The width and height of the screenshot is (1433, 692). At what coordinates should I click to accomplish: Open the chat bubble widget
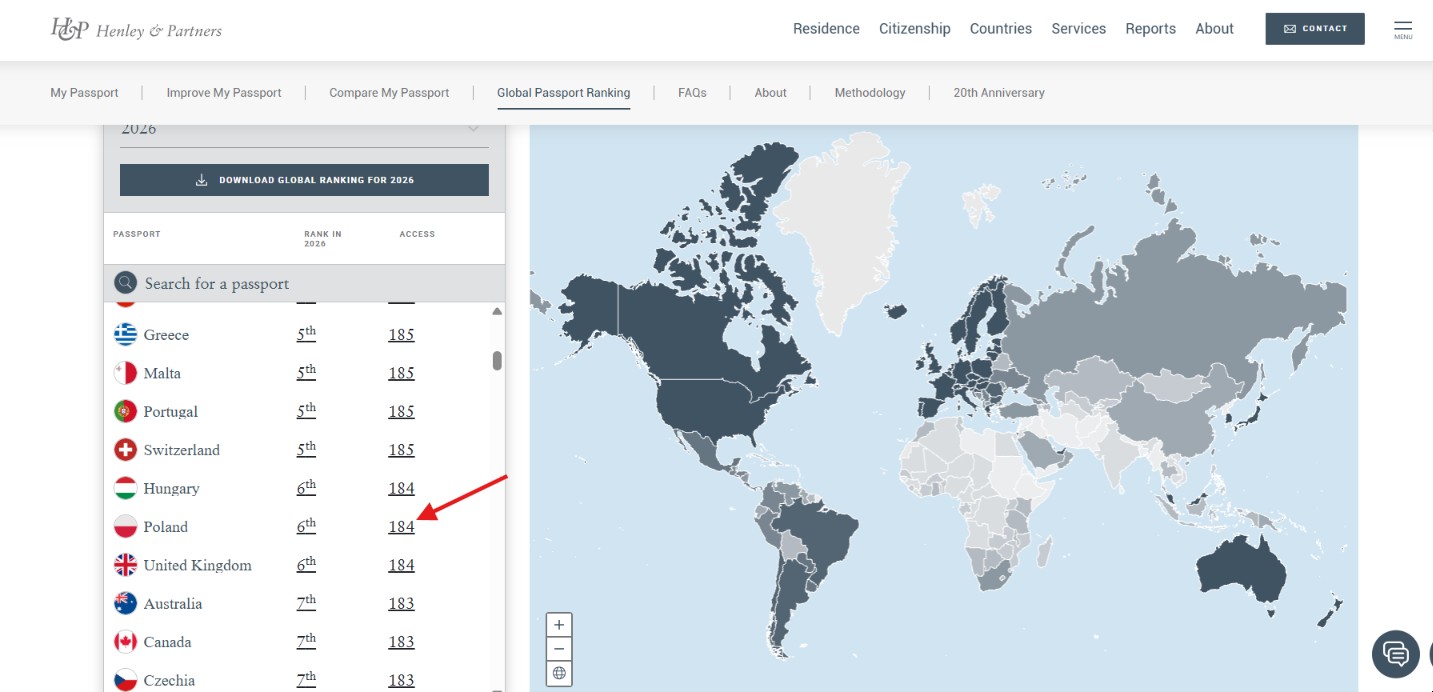point(1396,654)
